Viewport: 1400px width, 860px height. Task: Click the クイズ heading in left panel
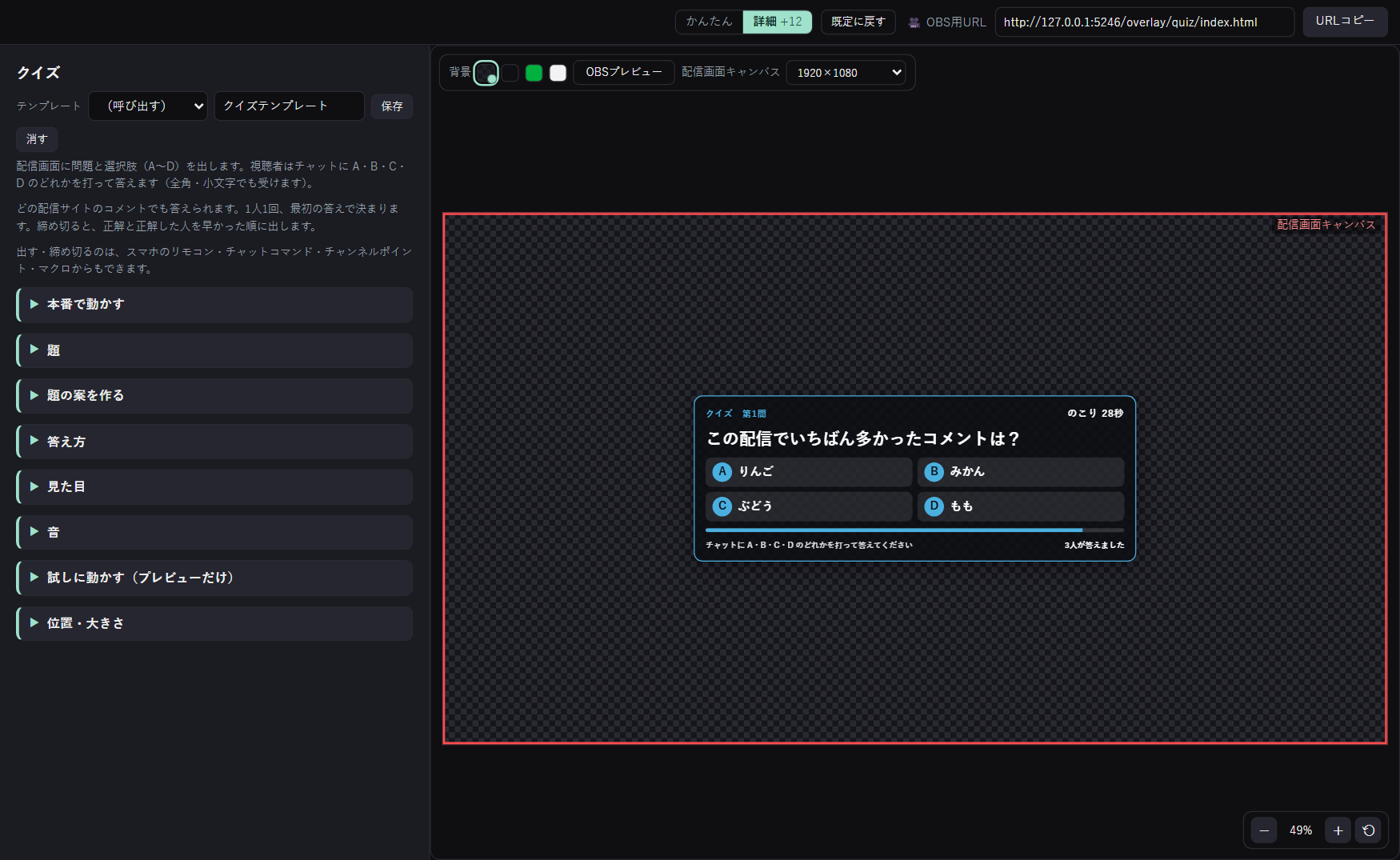tap(38, 73)
